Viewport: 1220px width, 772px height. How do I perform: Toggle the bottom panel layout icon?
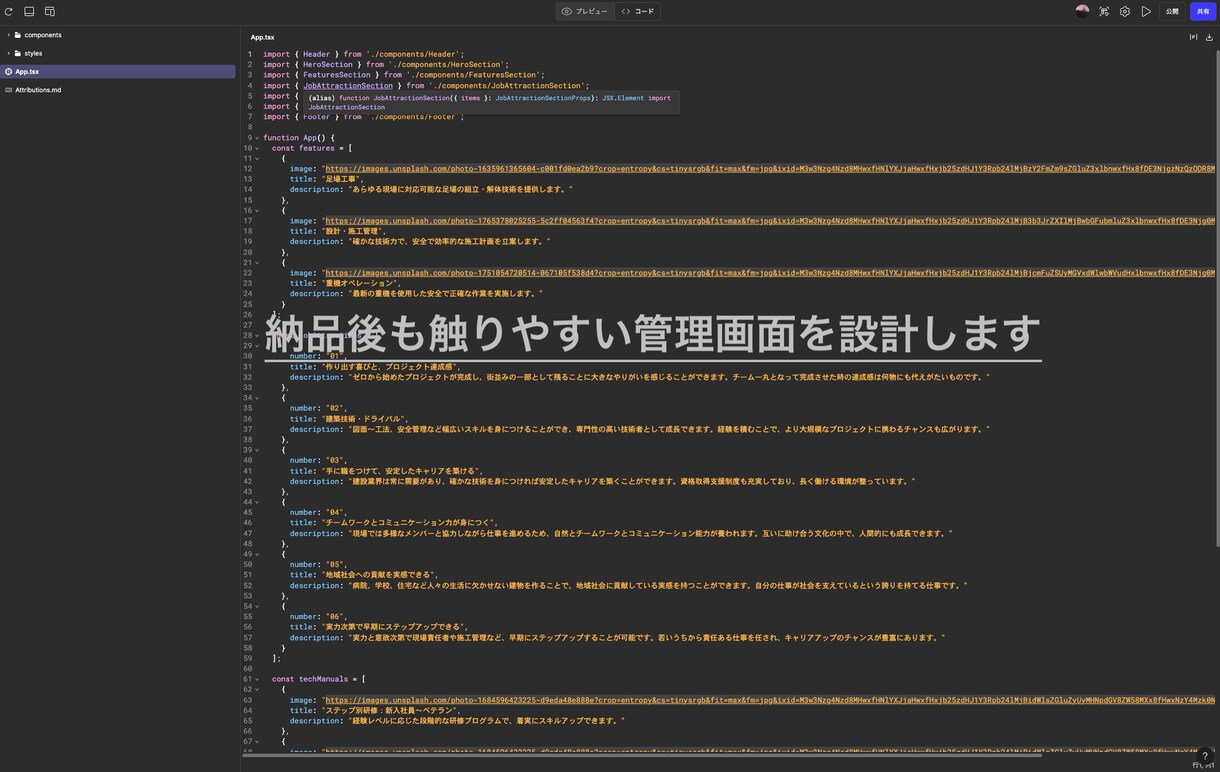click(29, 11)
